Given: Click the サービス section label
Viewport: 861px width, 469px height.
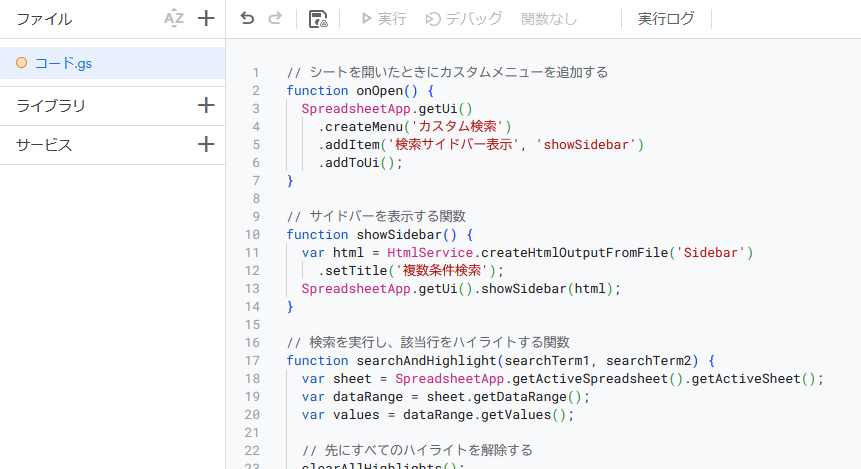Looking at the screenshot, I should click(x=44, y=145).
